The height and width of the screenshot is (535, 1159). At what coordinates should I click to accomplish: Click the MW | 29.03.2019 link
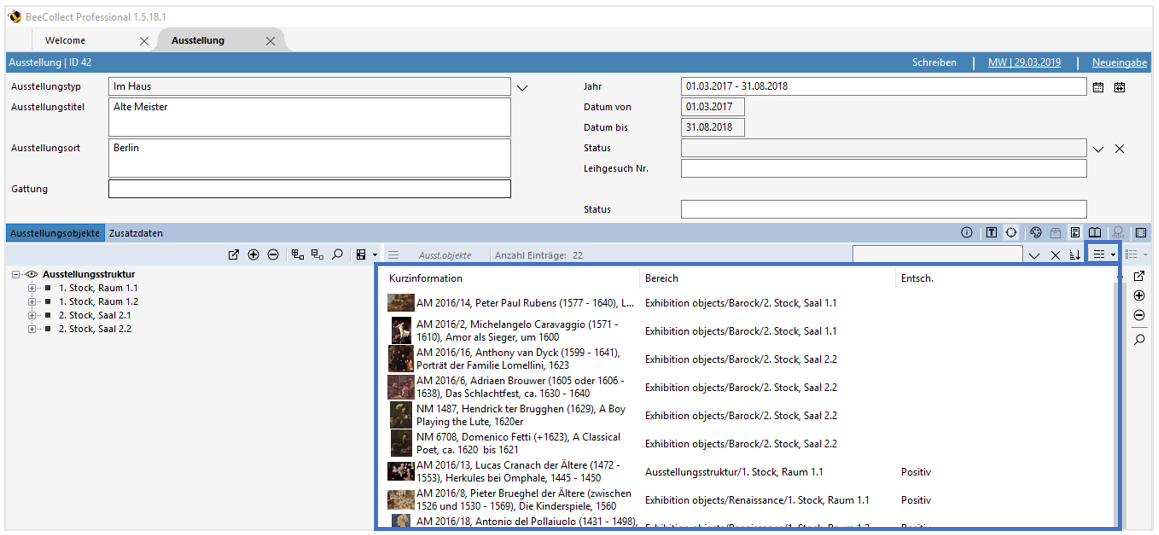1024,62
